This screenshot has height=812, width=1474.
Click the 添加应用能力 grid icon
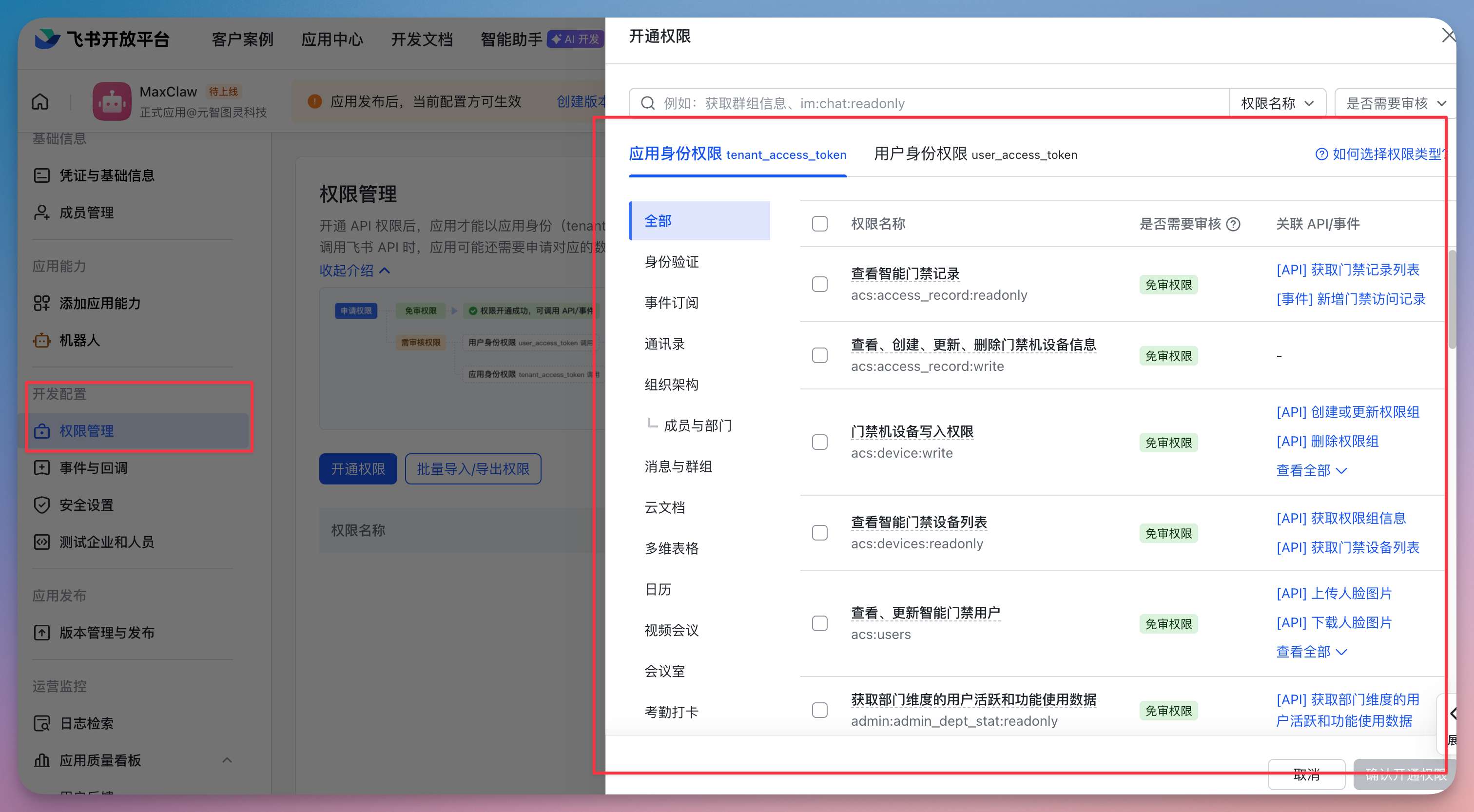point(42,303)
